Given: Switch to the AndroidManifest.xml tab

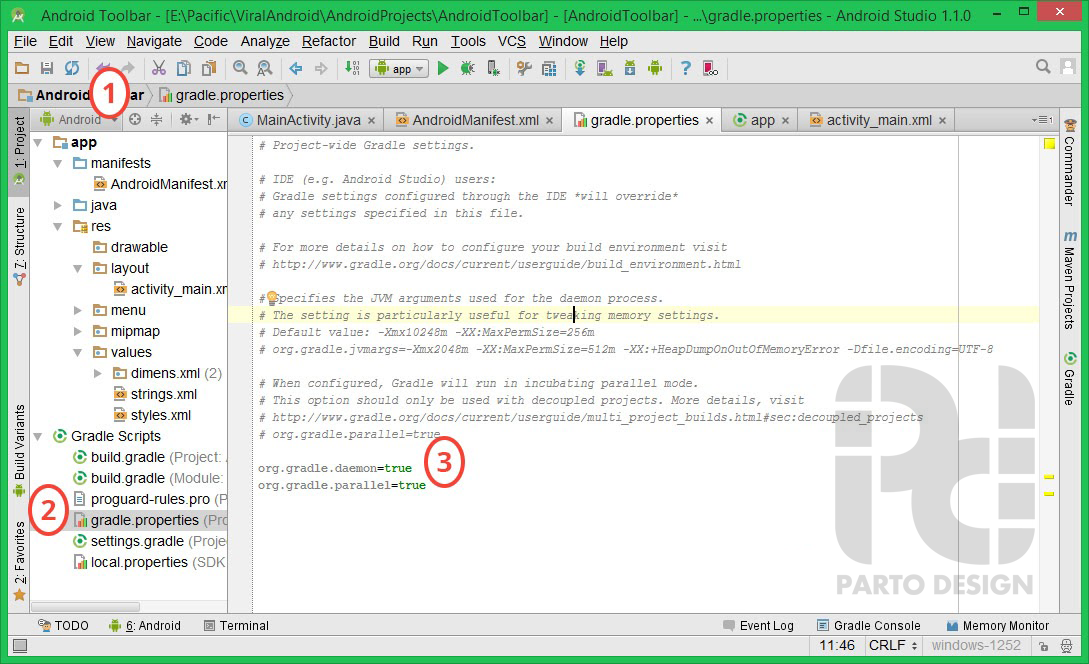Looking at the screenshot, I should tap(475, 120).
